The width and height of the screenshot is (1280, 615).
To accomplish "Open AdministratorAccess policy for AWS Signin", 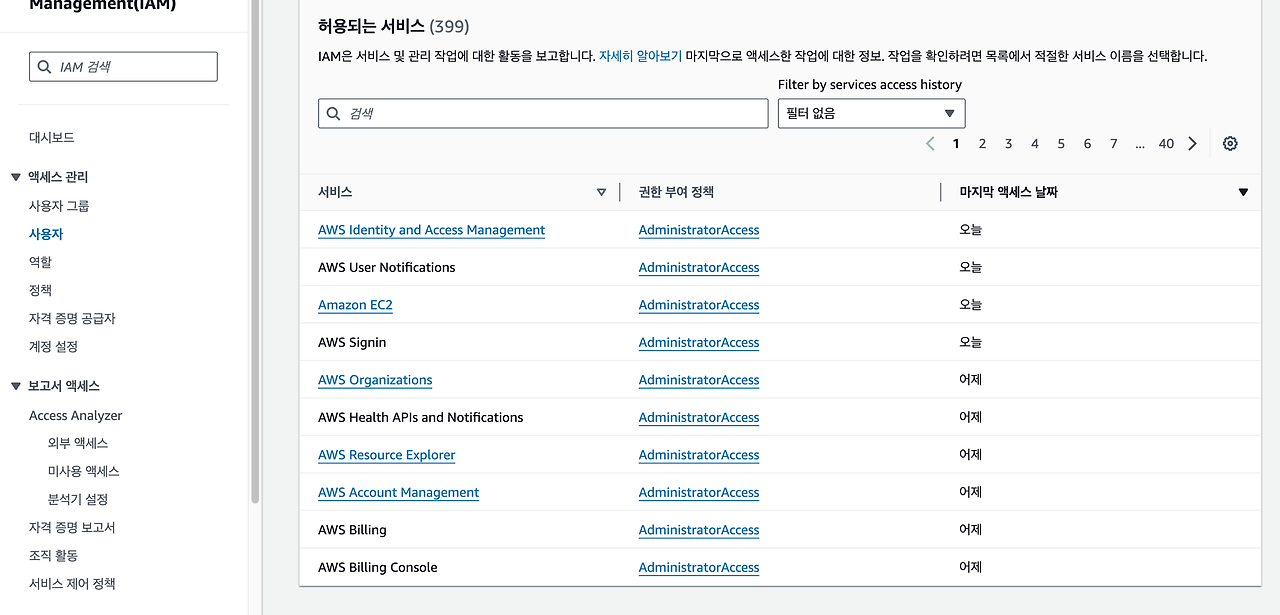I will (x=699, y=342).
